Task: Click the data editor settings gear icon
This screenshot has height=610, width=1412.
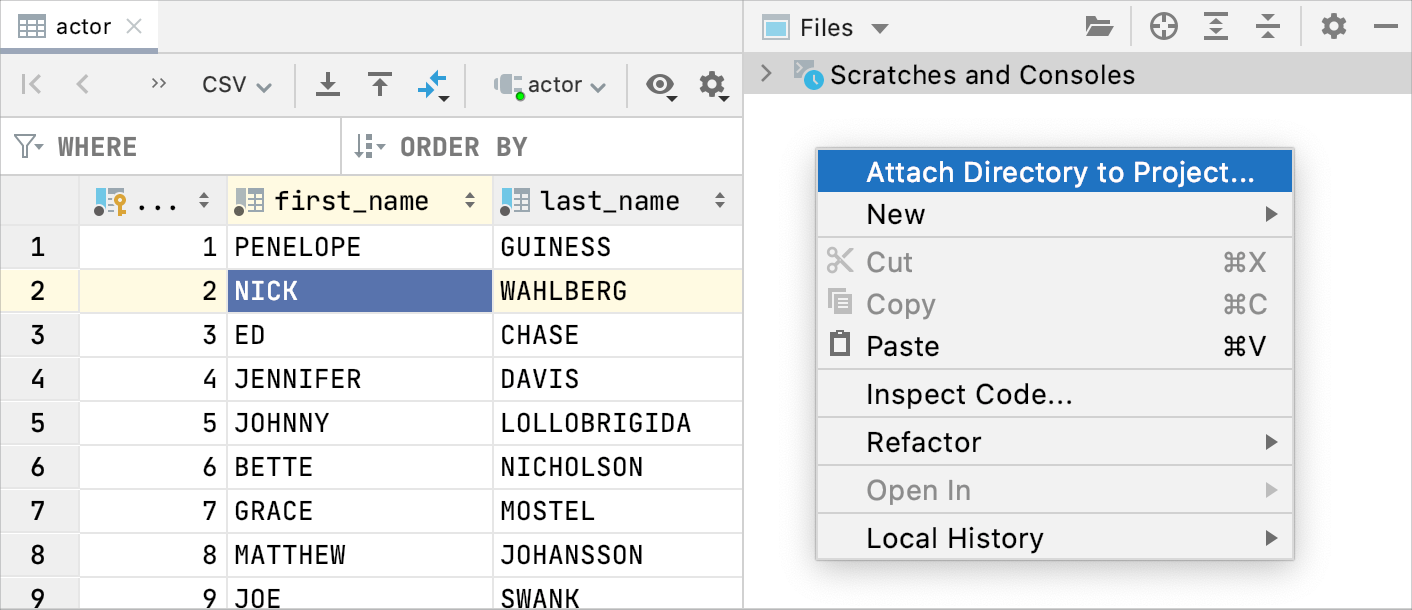Action: click(712, 86)
